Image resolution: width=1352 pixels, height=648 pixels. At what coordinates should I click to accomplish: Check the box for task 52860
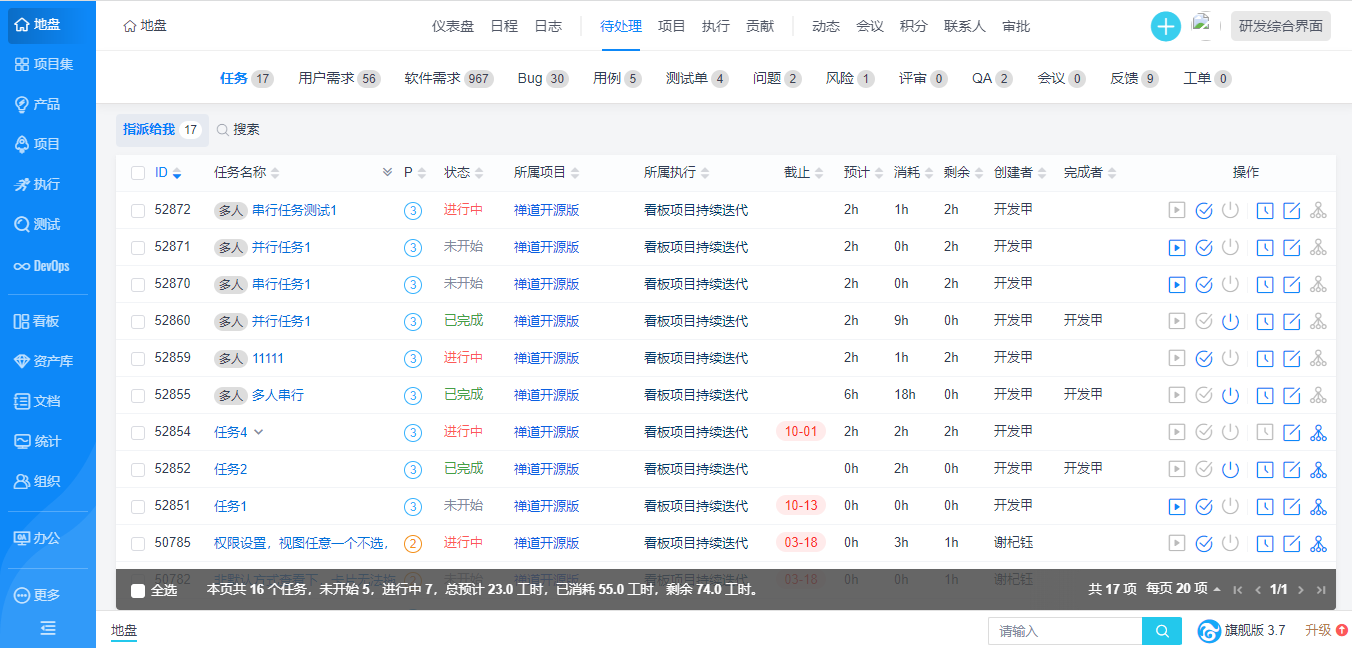[138, 321]
